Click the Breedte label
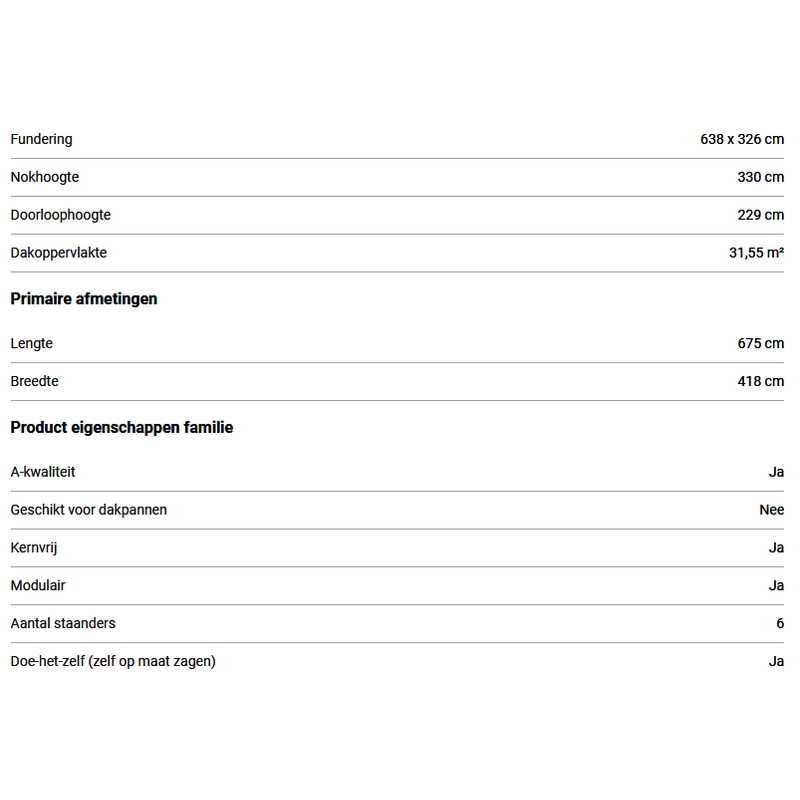Image resolution: width=800 pixels, height=800 pixels. point(34,381)
